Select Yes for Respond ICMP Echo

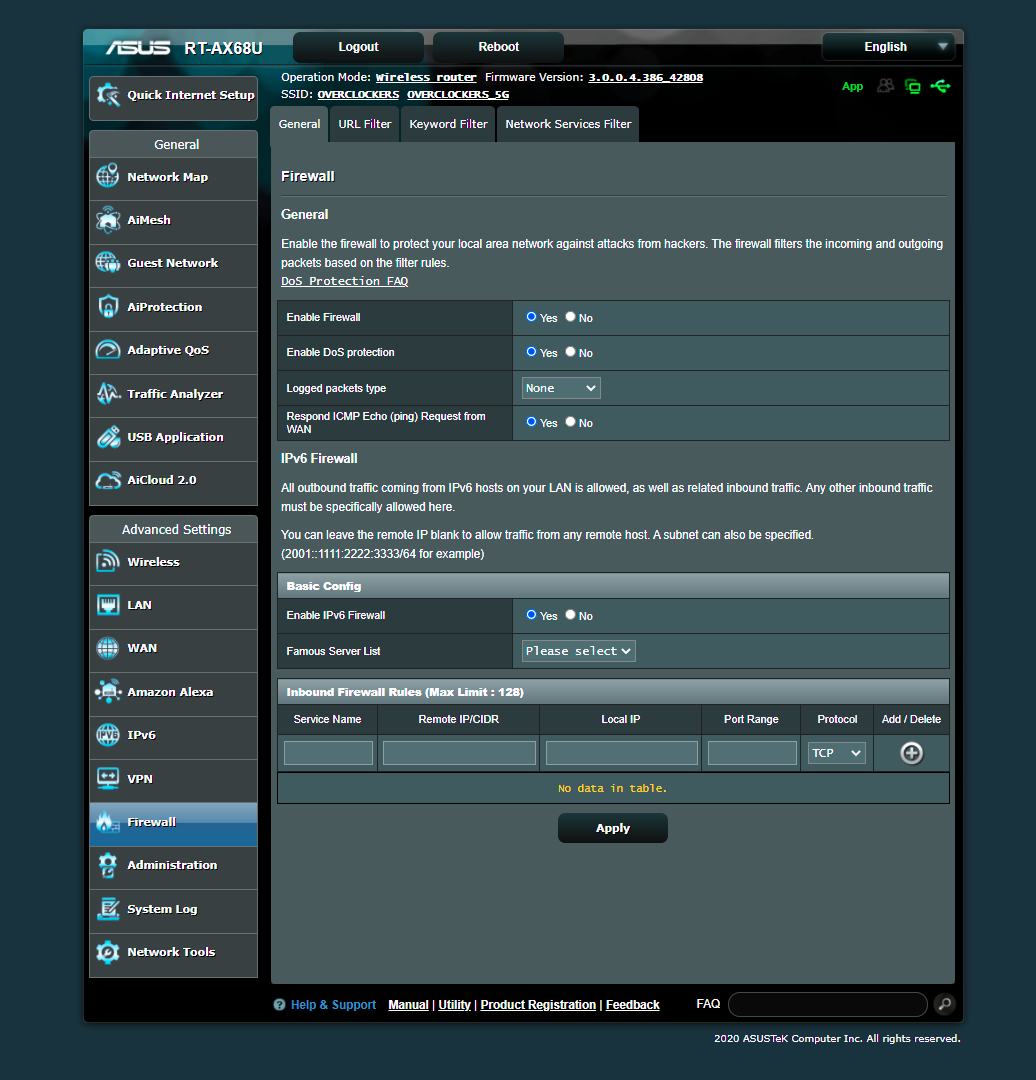531,422
